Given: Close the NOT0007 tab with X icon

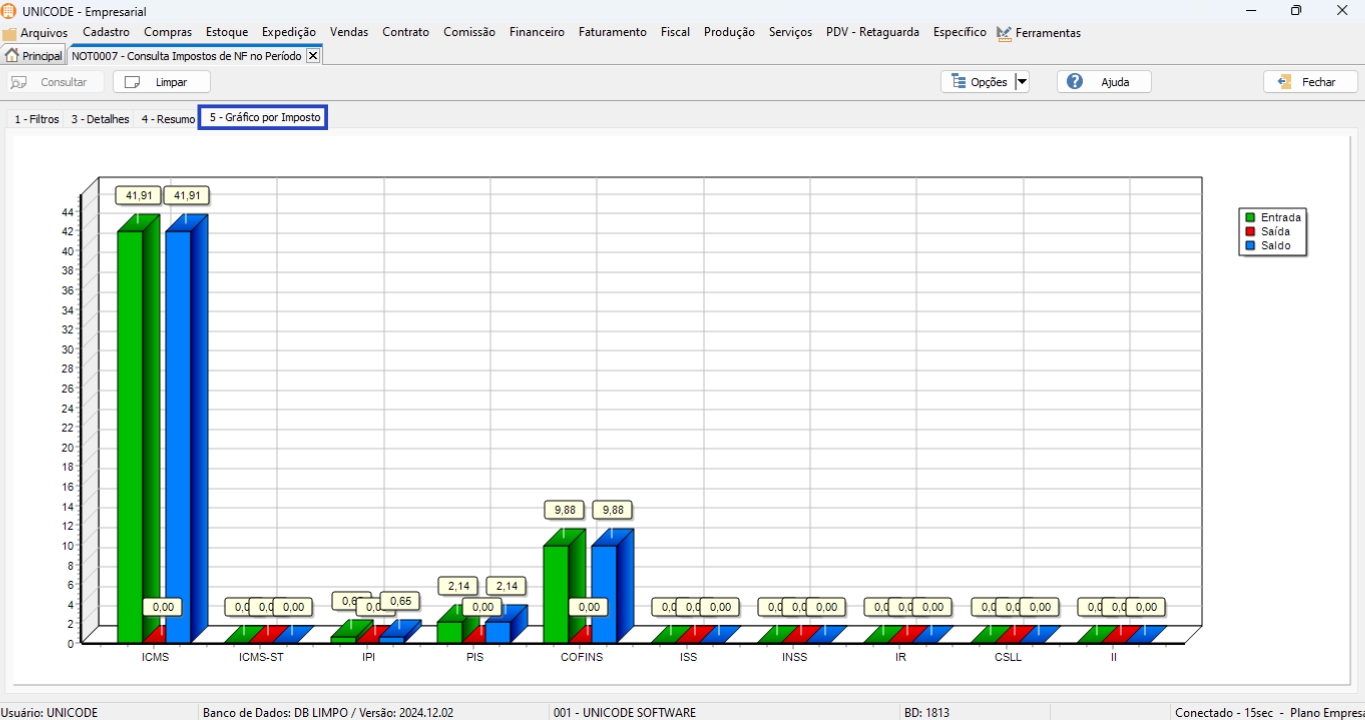Looking at the screenshot, I should coord(313,56).
